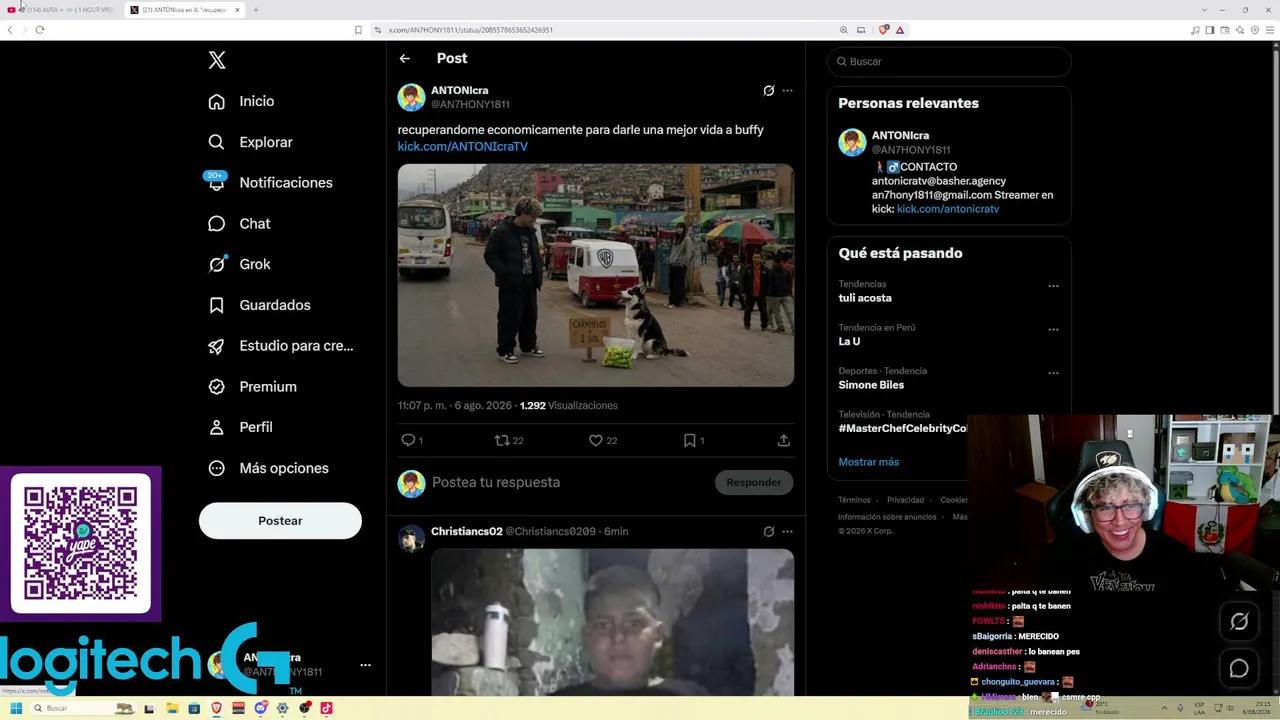This screenshot has width=1280, height=720.
Task: Click the Responder button
Action: pyautogui.click(x=754, y=482)
